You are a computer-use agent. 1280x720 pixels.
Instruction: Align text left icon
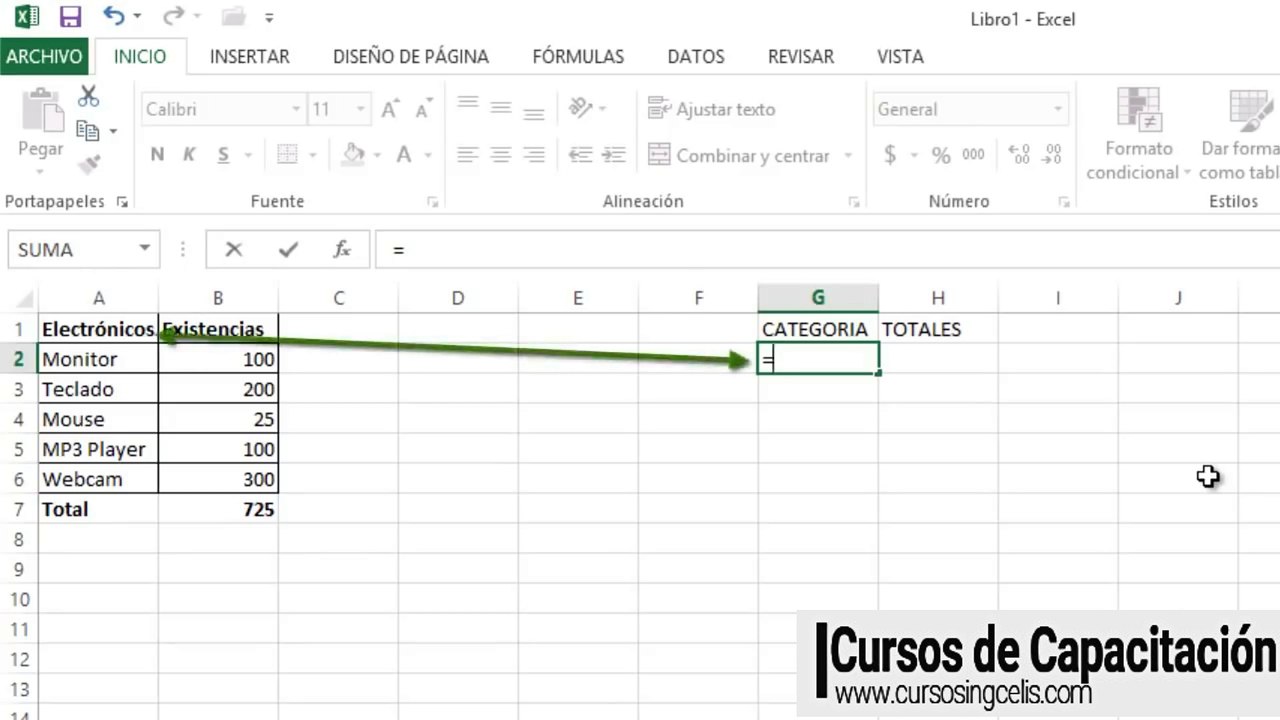tap(468, 155)
